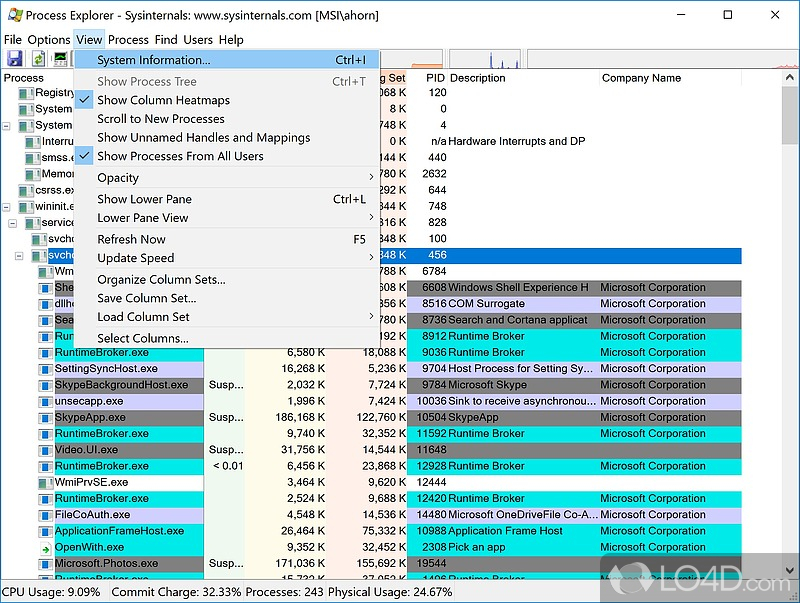
Task: Click the Save floppy disk toolbar icon
Action: coord(14,59)
